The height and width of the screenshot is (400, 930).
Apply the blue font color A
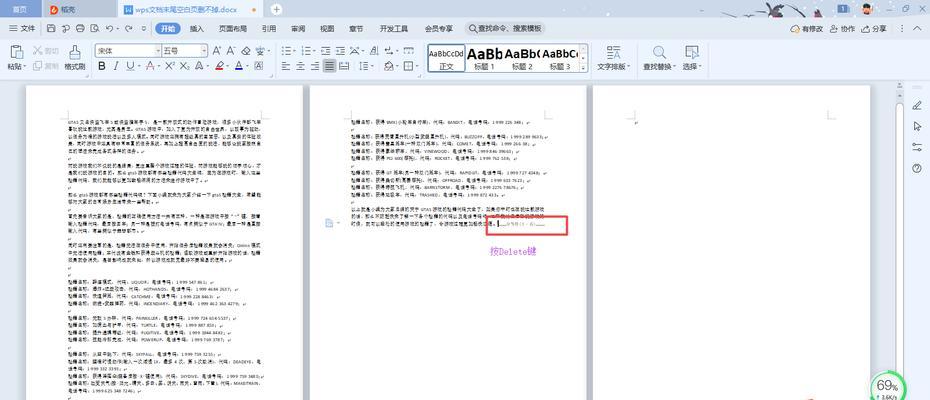tap(238, 66)
